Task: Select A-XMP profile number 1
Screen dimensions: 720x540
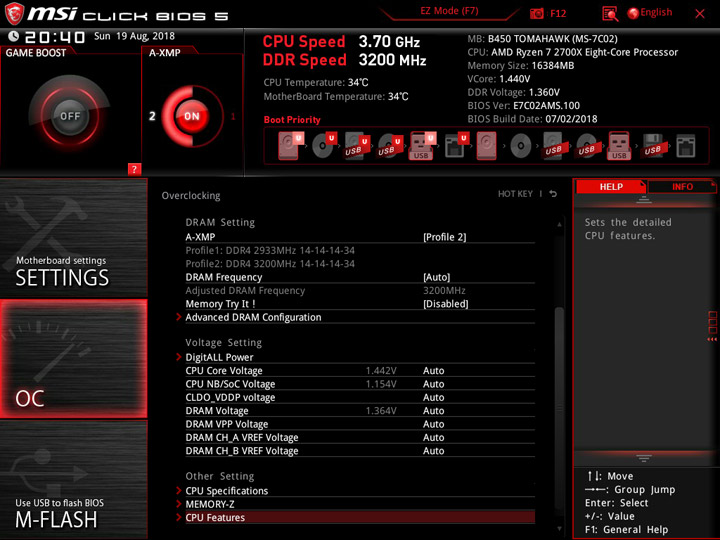Action: pos(233,116)
